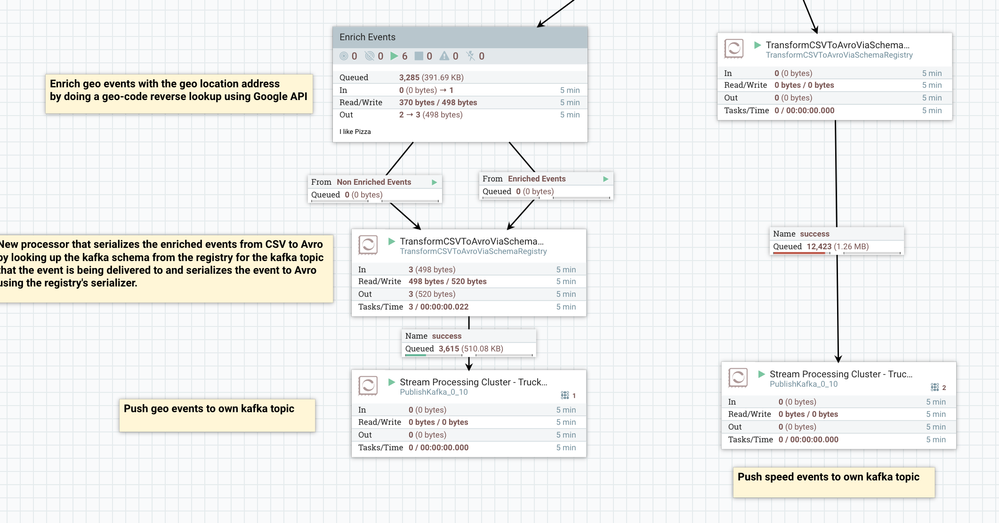Screen dimensions: 999x523
Task: Click the port status arrow on Enriched Events connection
Action: [x=606, y=179]
